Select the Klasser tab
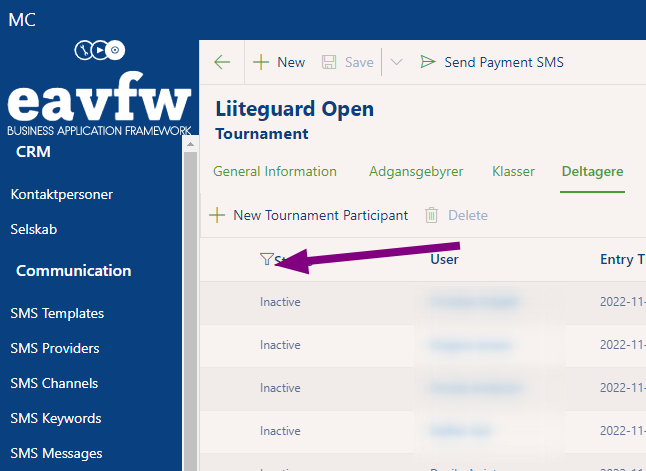The image size is (646, 471). (x=513, y=171)
